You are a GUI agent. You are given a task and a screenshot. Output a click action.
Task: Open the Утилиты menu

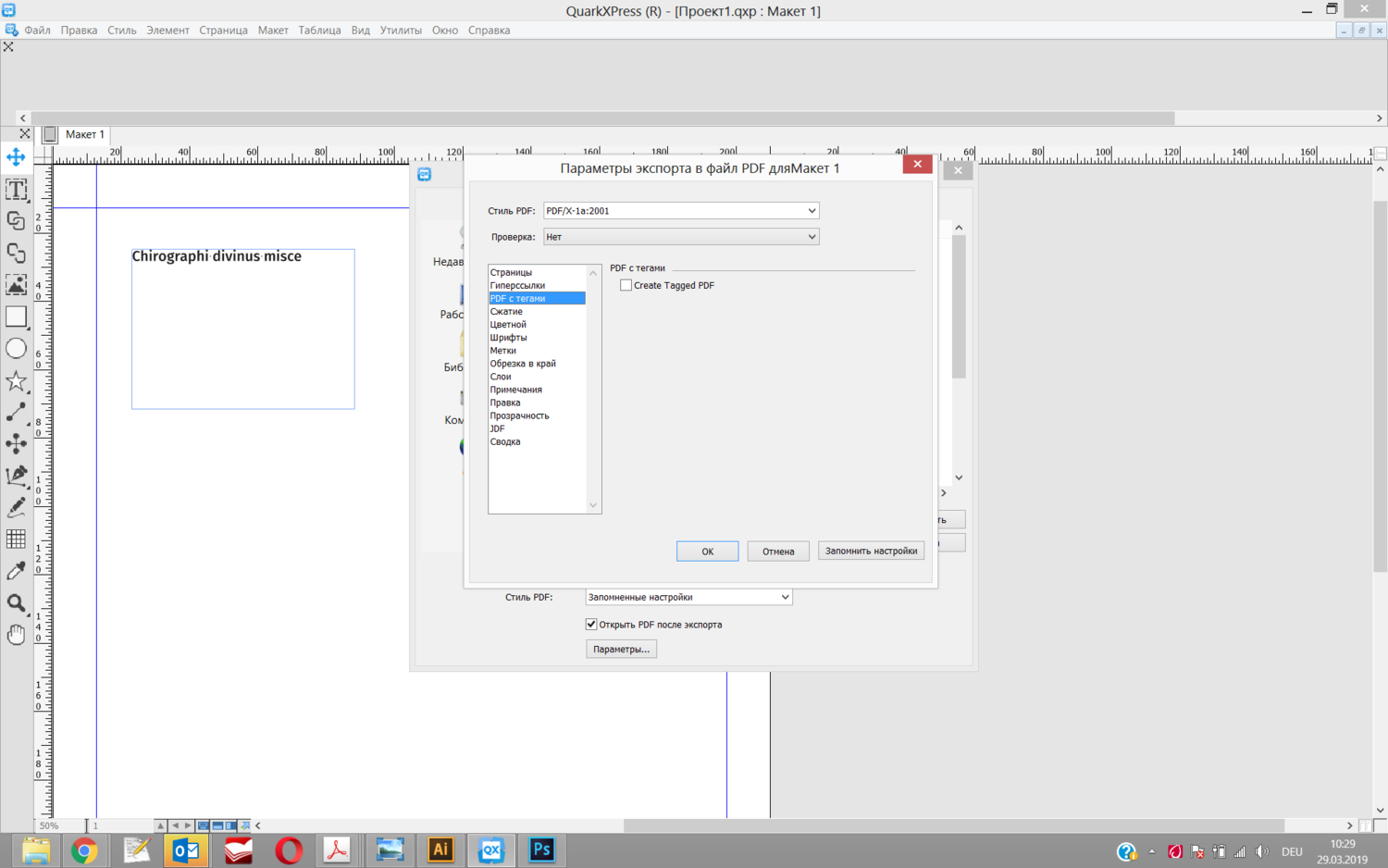coord(400,31)
